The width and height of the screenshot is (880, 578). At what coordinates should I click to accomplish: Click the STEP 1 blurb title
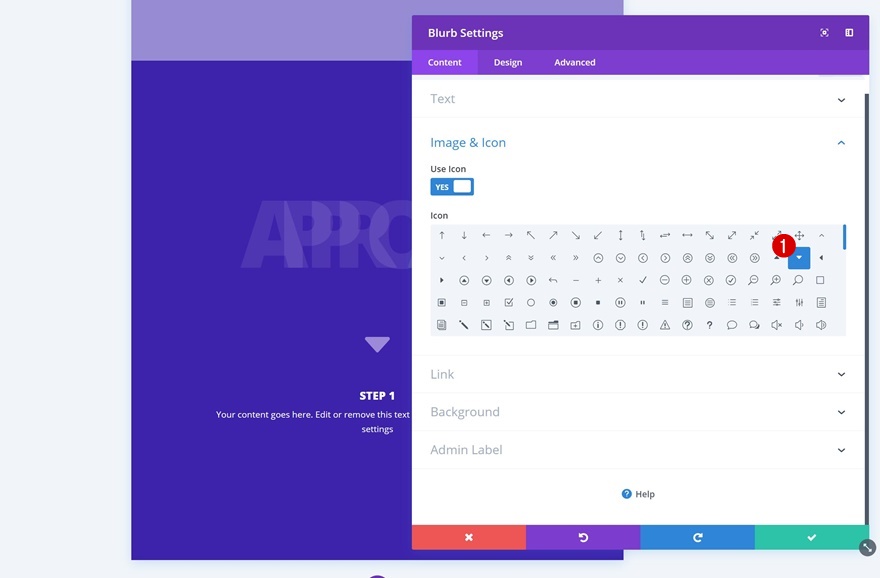[377, 396]
